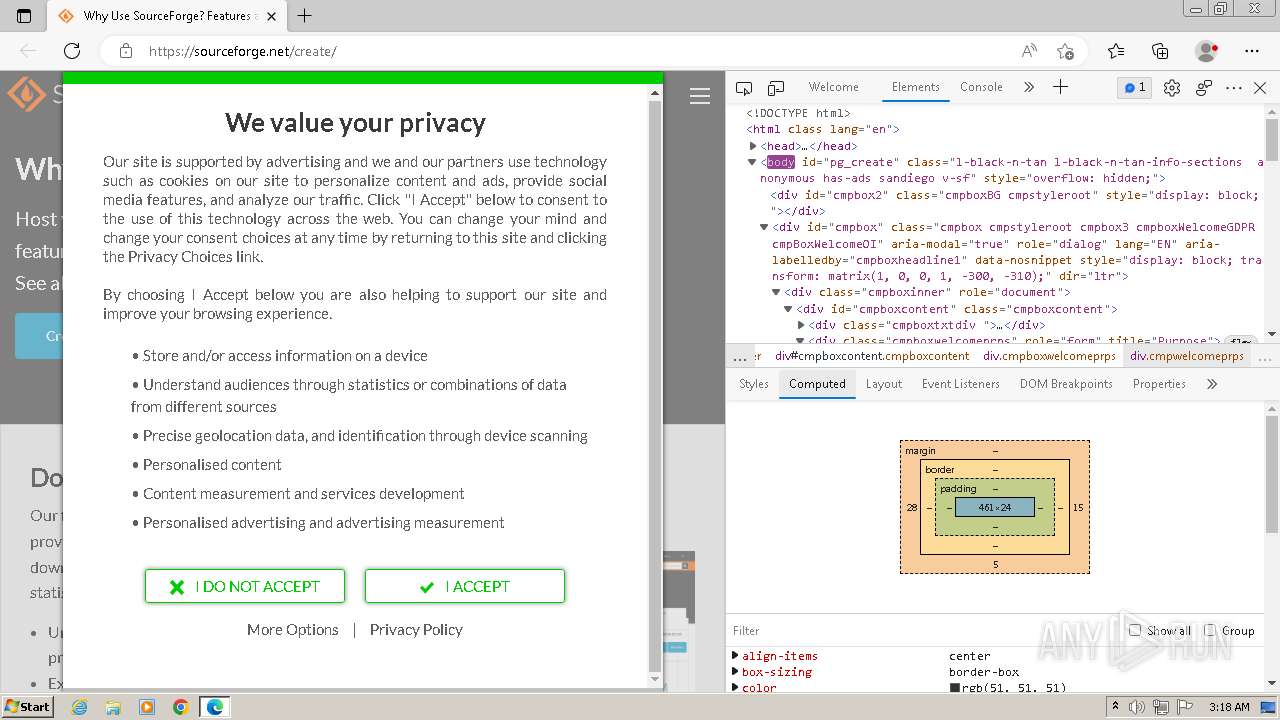
Task: Switch to the Welcome tab
Action: (x=833, y=87)
